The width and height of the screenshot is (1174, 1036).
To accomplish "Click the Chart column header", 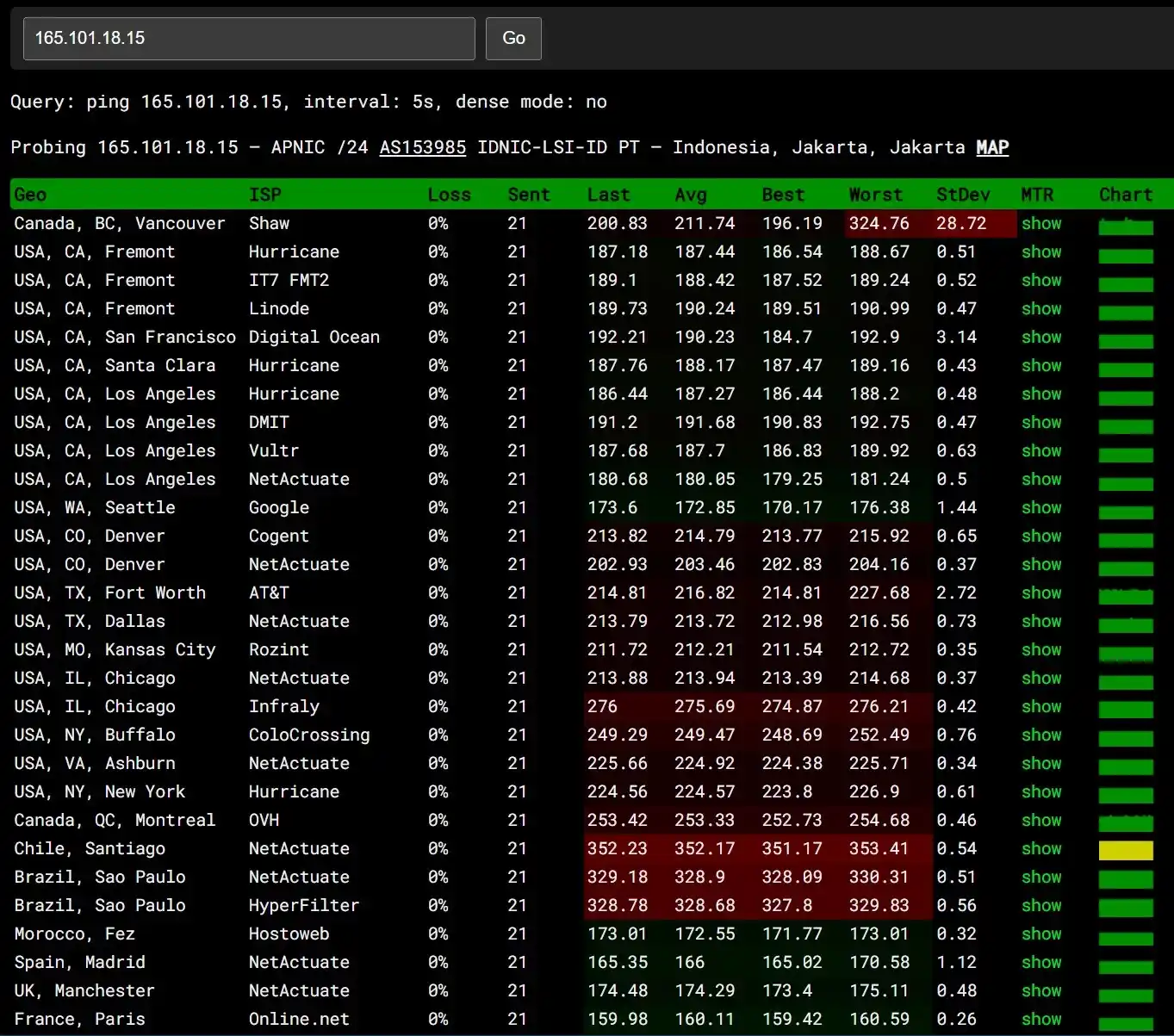I will click(x=1126, y=195).
